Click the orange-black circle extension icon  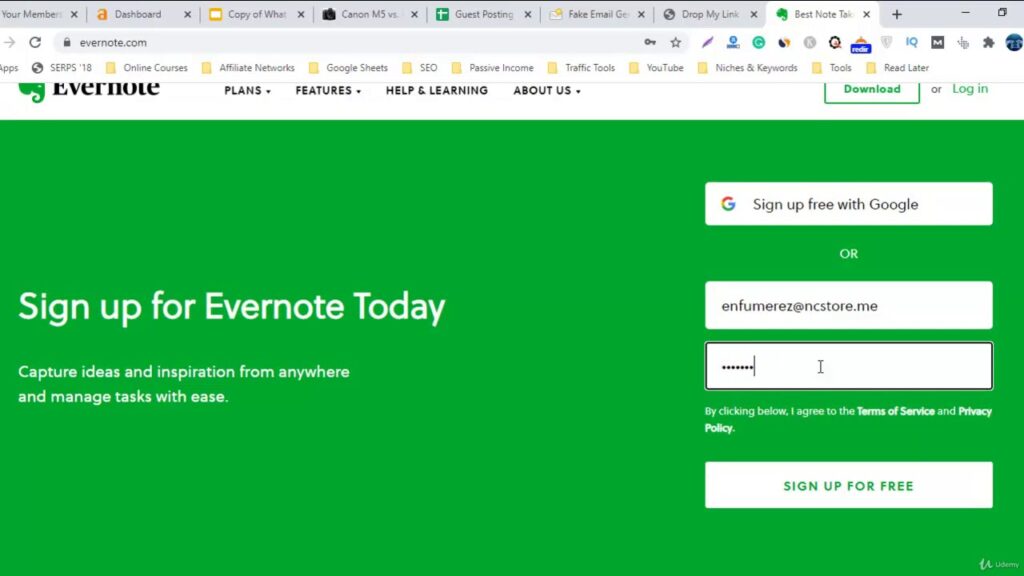tap(784, 42)
